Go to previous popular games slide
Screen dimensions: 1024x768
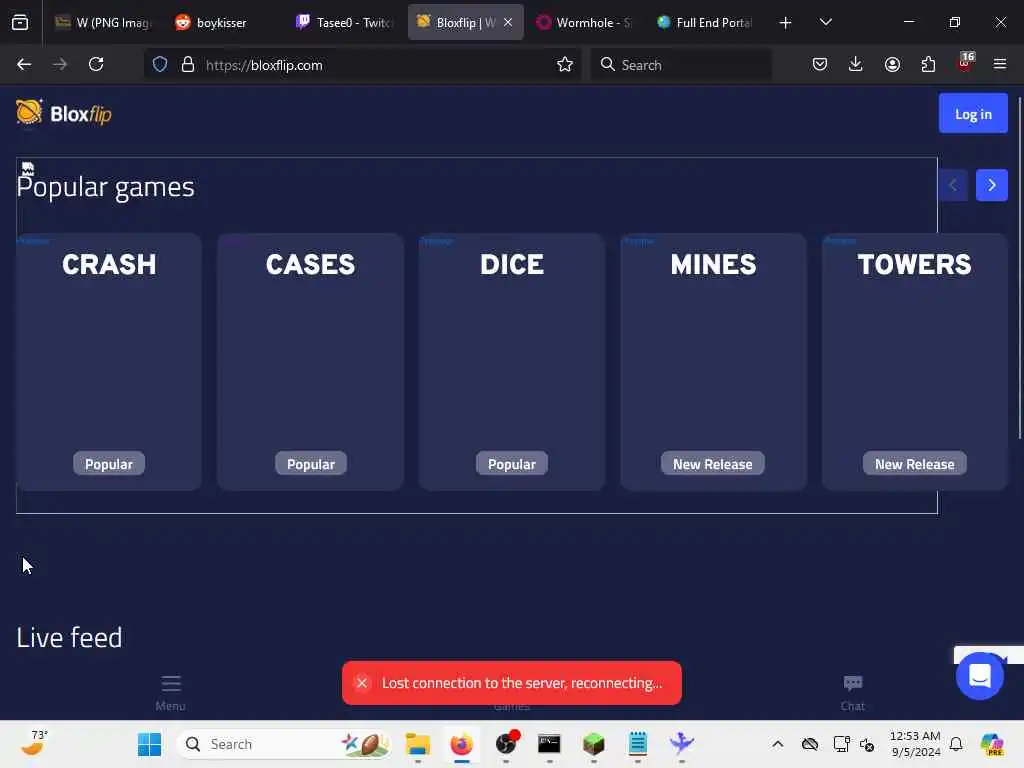click(x=953, y=185)
